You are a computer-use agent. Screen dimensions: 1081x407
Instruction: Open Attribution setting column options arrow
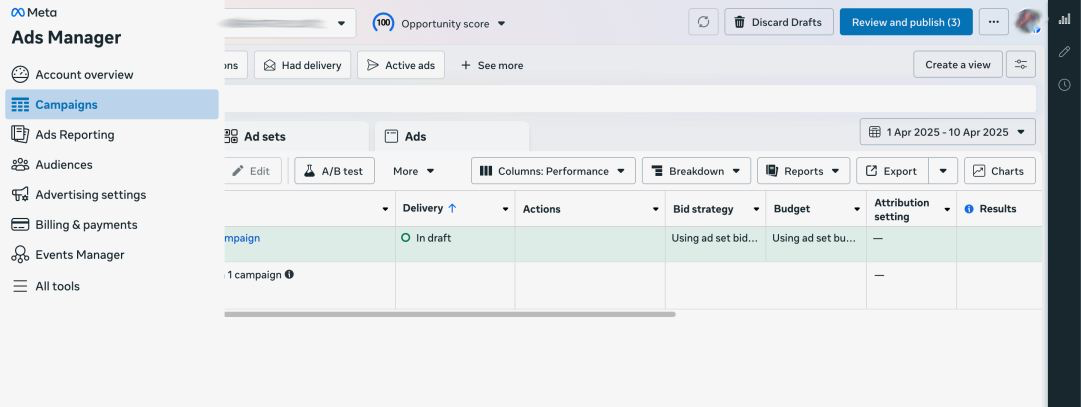pos(947,209)
